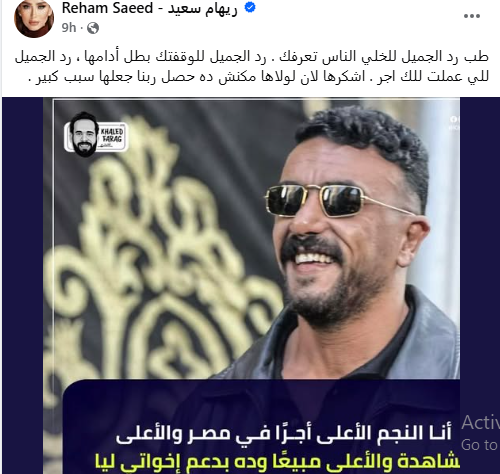
Task: Click the globe public-audience icon
Action: (93, 28)
